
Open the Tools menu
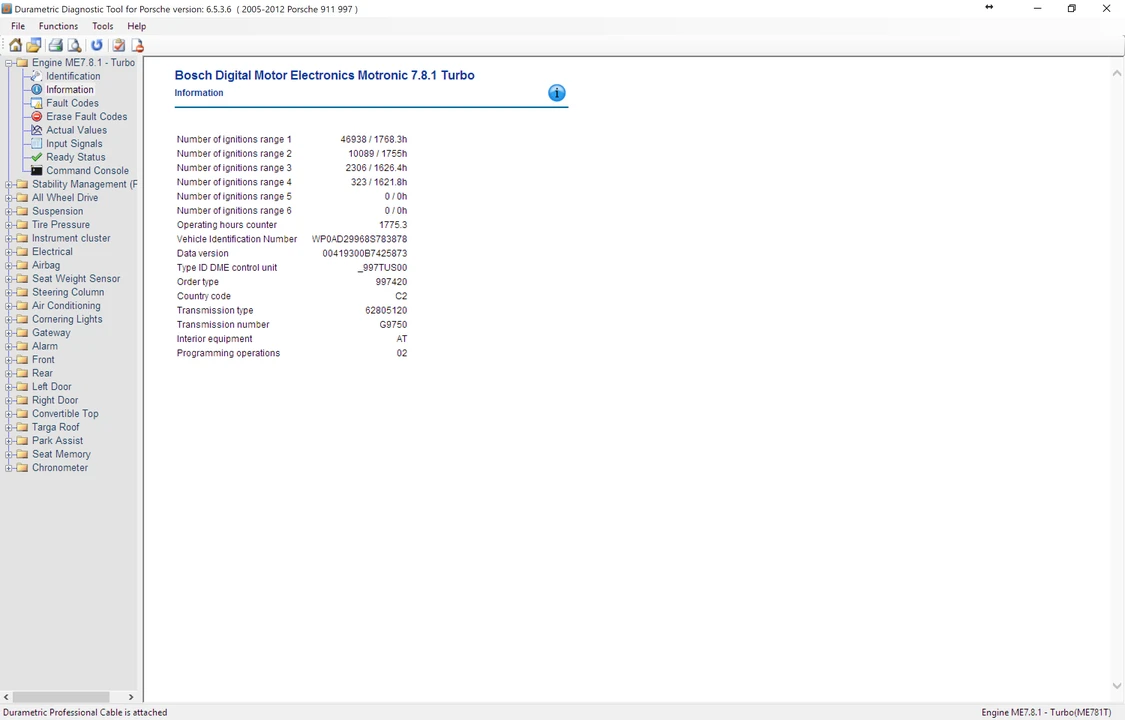click(103, 26)
